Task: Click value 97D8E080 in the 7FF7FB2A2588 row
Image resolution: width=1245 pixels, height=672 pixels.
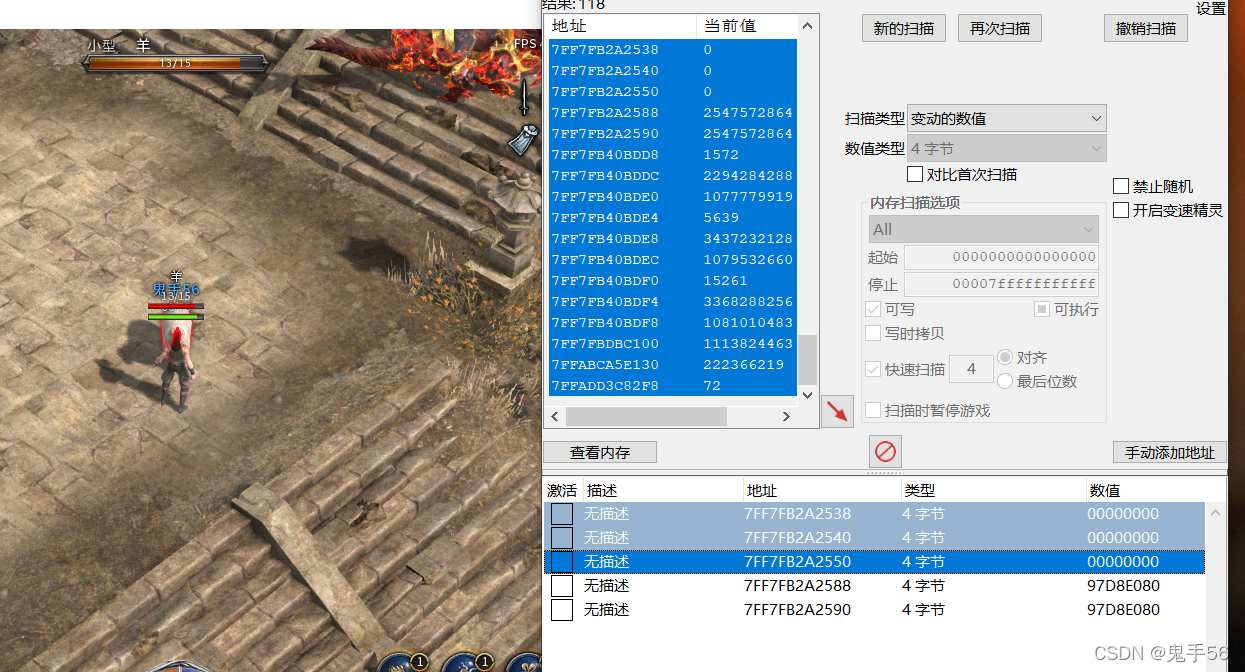Action: pos(1123,586)
